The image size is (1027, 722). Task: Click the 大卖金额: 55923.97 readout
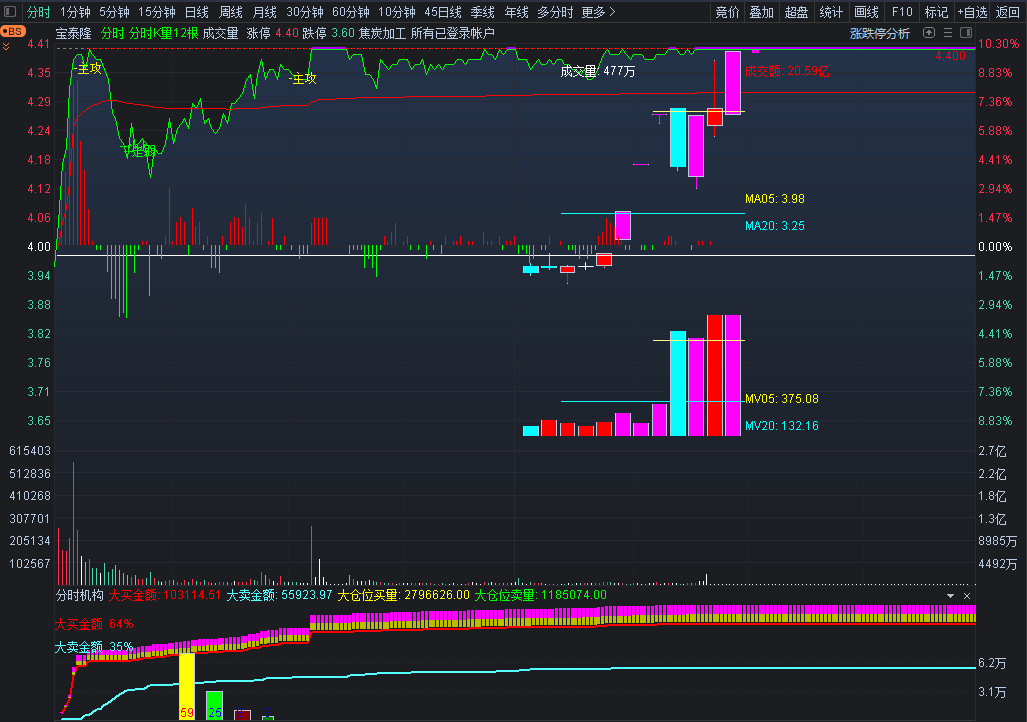click(x=279, y=595)
